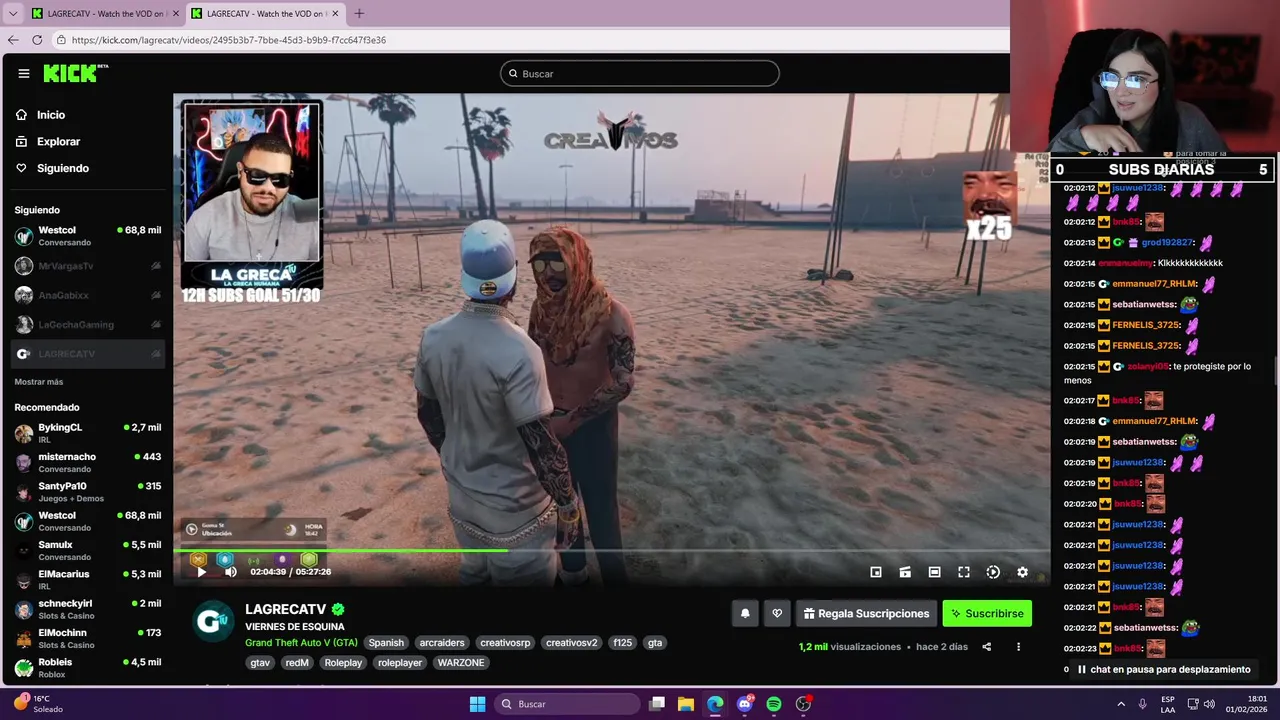The width and height of the screenshot is (1280, 720).
Task: Click the URL address bar
Action: (x=530, y=40)
